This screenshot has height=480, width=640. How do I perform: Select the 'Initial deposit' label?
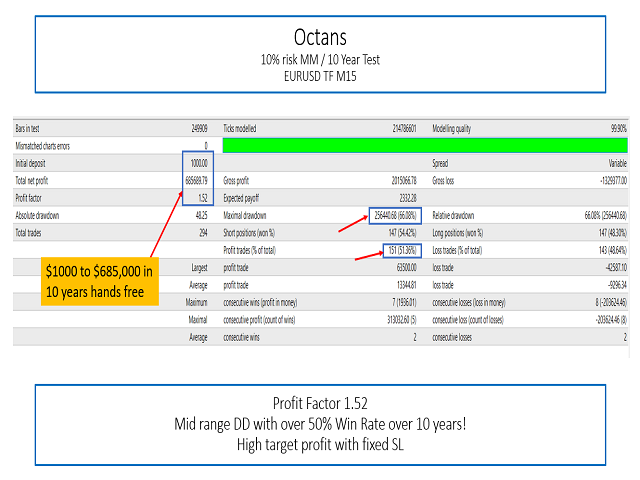click(x=30, y=163)
